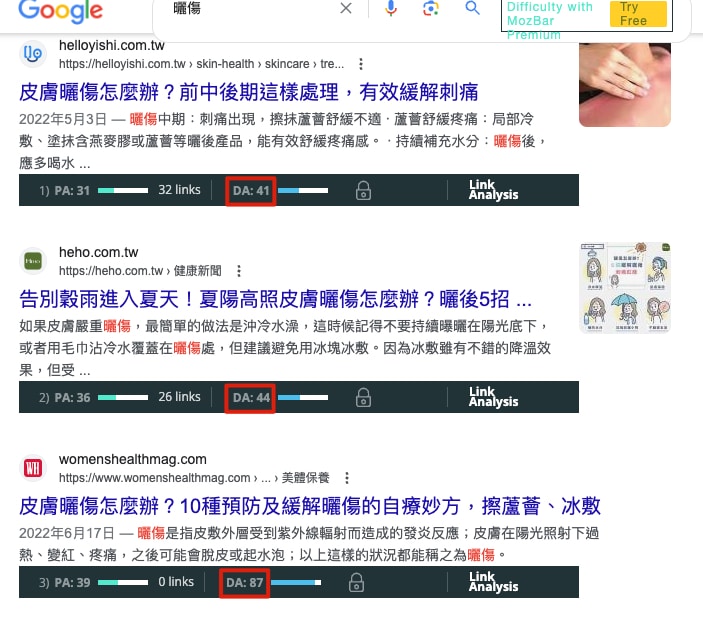The height and width of the screenshot is (625, 703).
Task: Open more options for the heho result
Action: (239, 271)
